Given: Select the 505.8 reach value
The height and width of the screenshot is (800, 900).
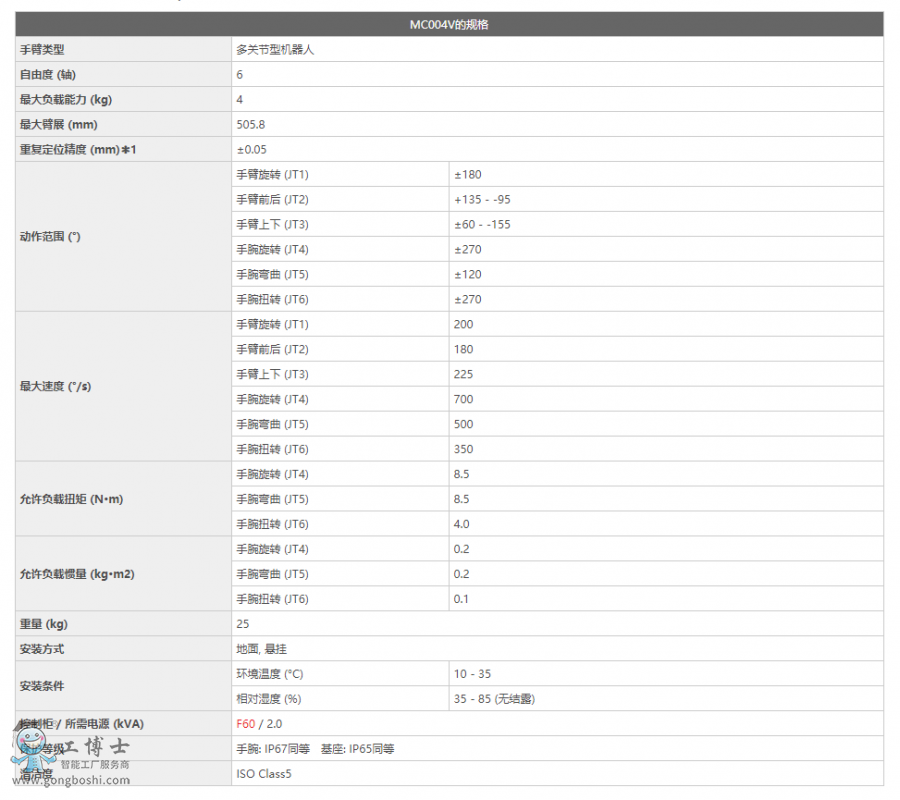Looking at the screenshot, I should [250, 124].
